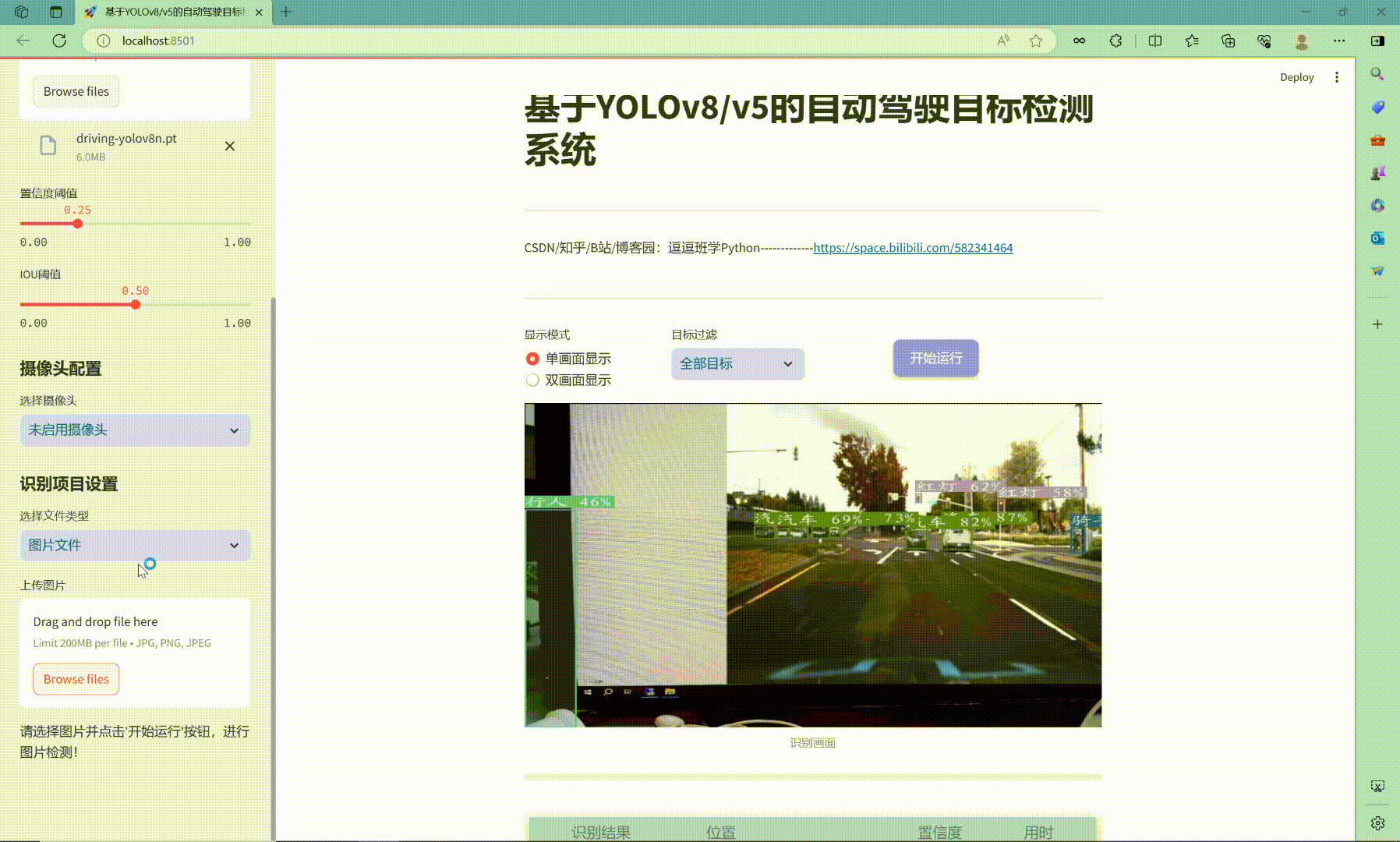The image size is (1400, 842).
Task: Open the bilibili space link
Action: (x=912, y=248)
